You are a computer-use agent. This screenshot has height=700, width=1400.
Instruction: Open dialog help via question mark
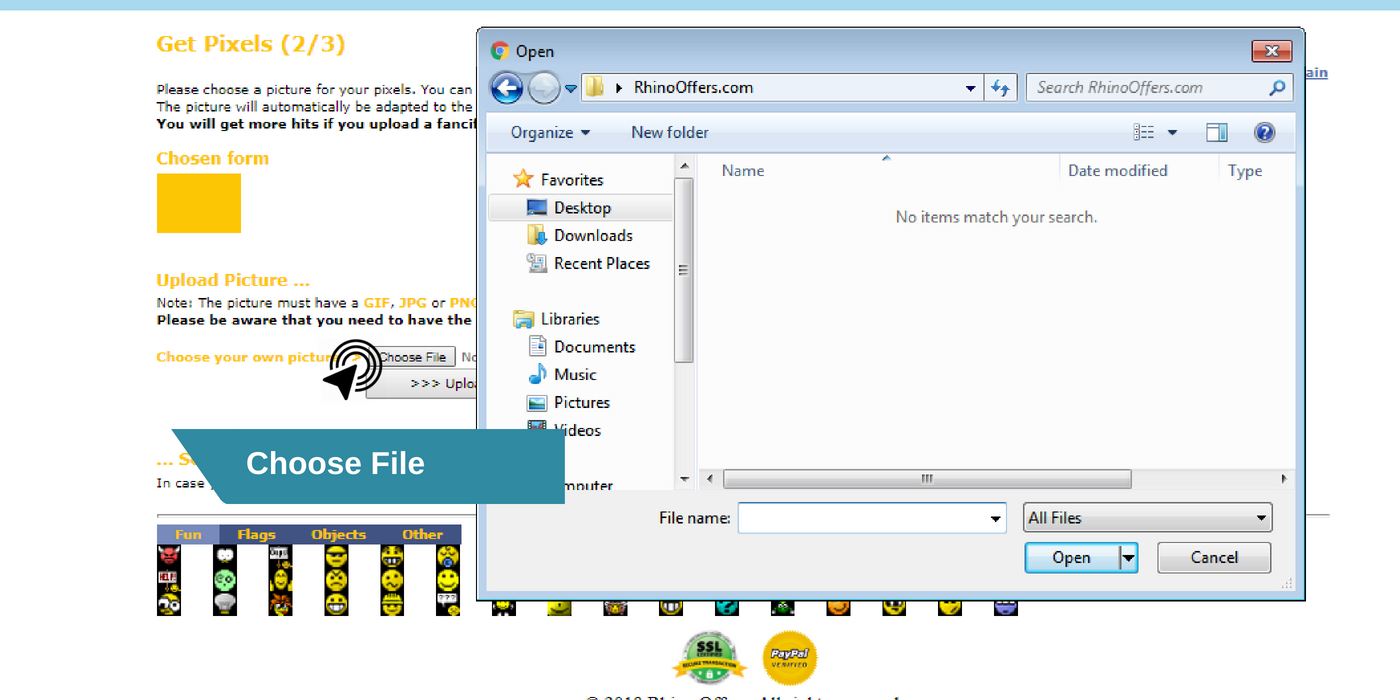(x=1264, y=132)
